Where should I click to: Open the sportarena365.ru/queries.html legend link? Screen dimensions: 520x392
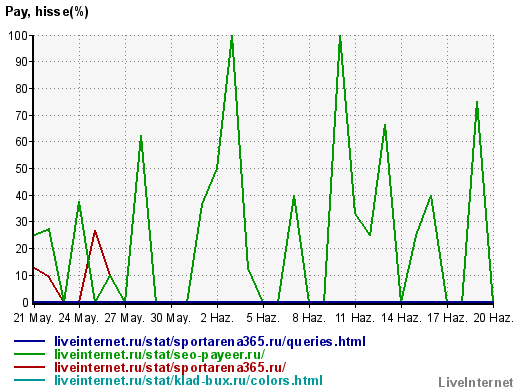pos(210,342)
